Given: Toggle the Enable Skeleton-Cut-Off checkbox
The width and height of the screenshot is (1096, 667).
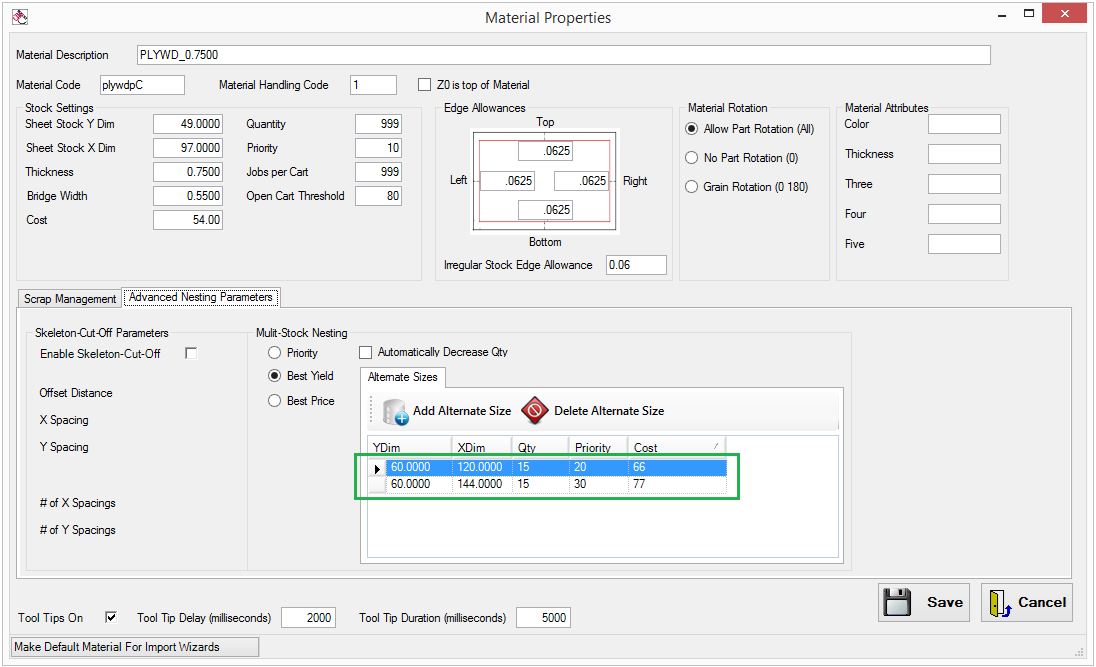Looking at the screenshot, I should [191, 354].
